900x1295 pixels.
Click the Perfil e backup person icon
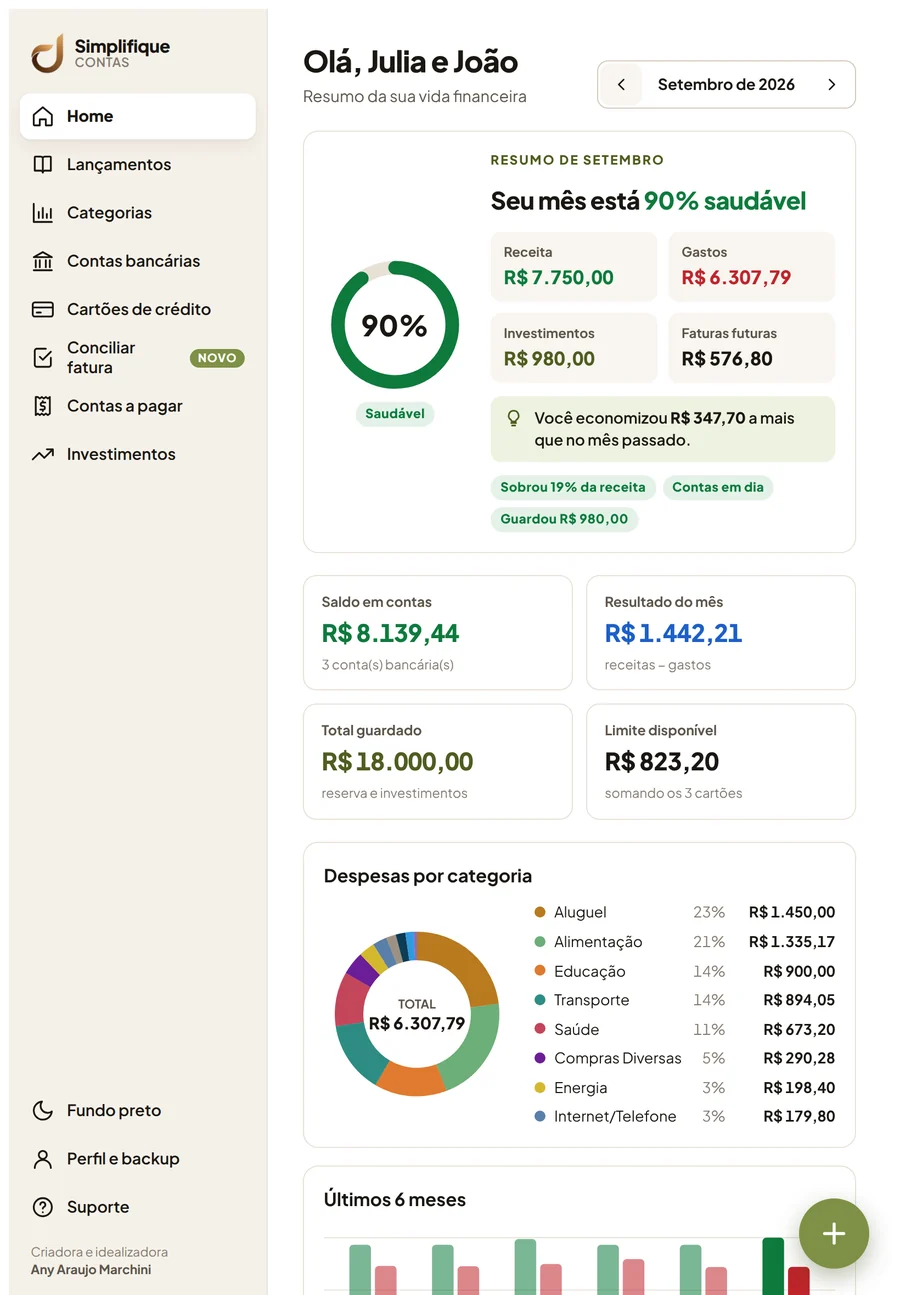42,1159
